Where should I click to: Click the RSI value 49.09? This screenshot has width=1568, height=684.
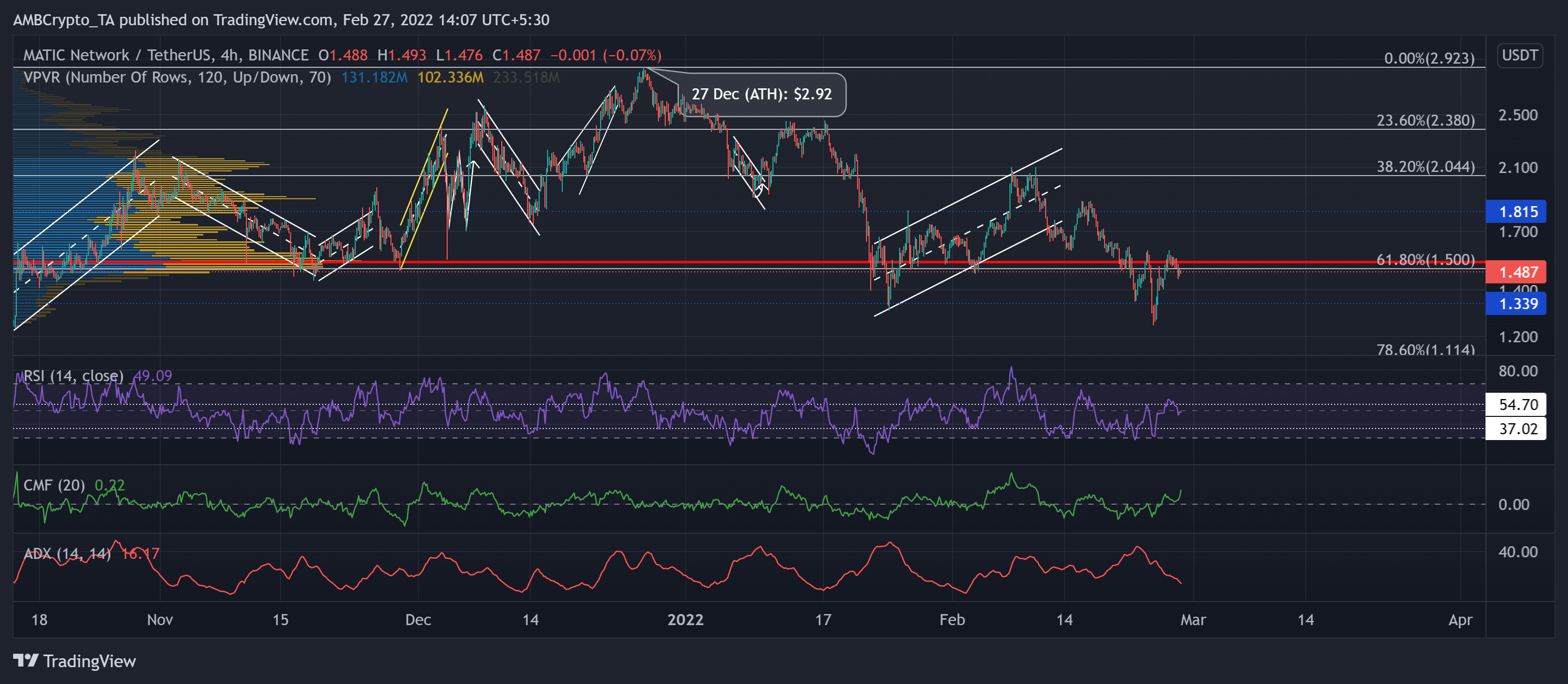(x=153, y=376)
